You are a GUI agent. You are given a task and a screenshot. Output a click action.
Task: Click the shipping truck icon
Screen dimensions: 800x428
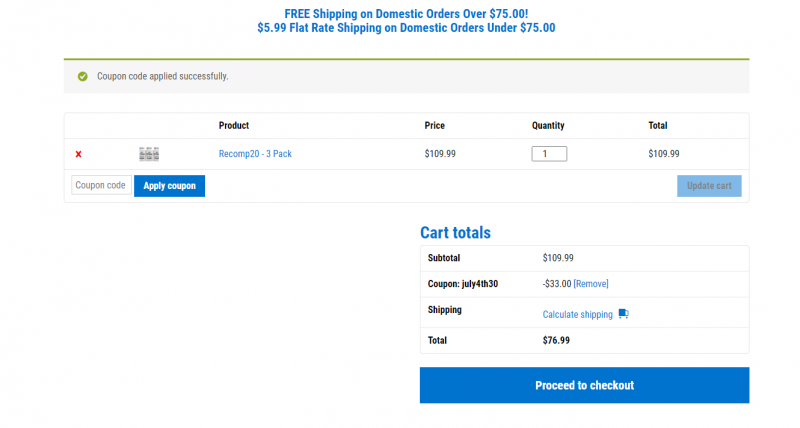[x=623, y=314]
